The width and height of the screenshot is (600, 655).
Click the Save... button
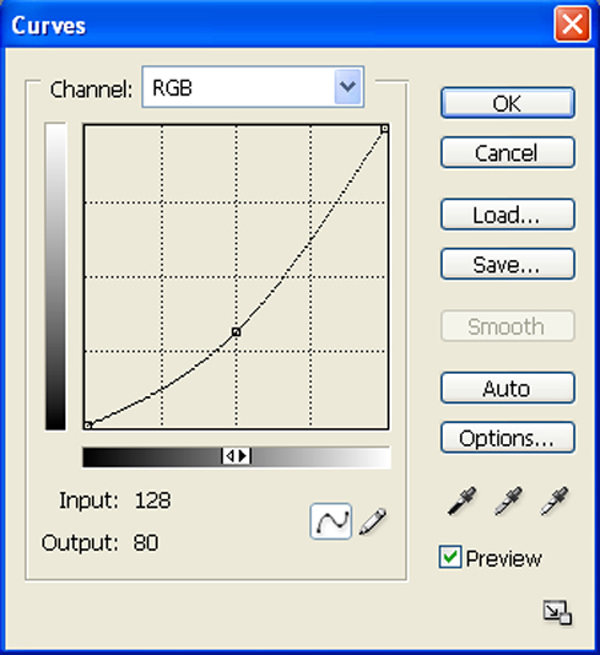tap(508, 264)
